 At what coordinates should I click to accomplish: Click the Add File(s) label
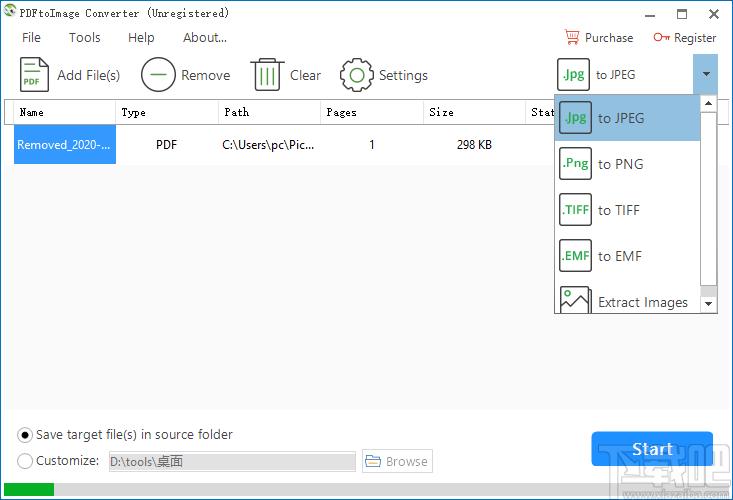[88, 75]
